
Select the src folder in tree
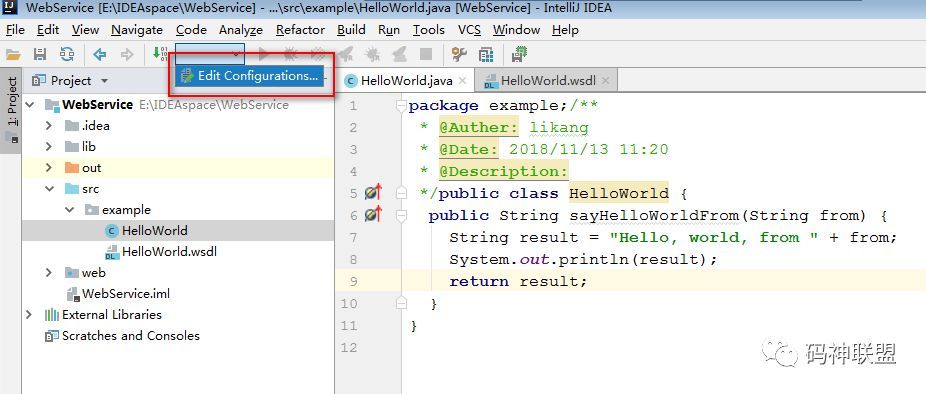click(x=90, y=189)
